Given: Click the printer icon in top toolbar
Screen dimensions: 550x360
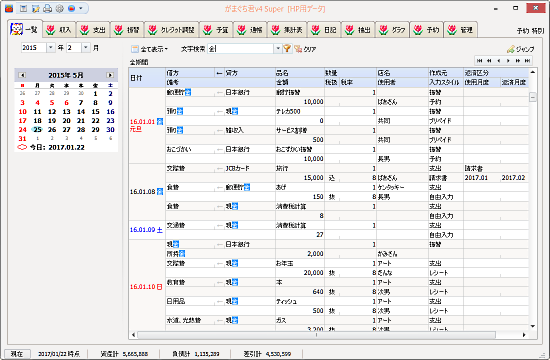Looking at the screenshot, I should 48,8.
